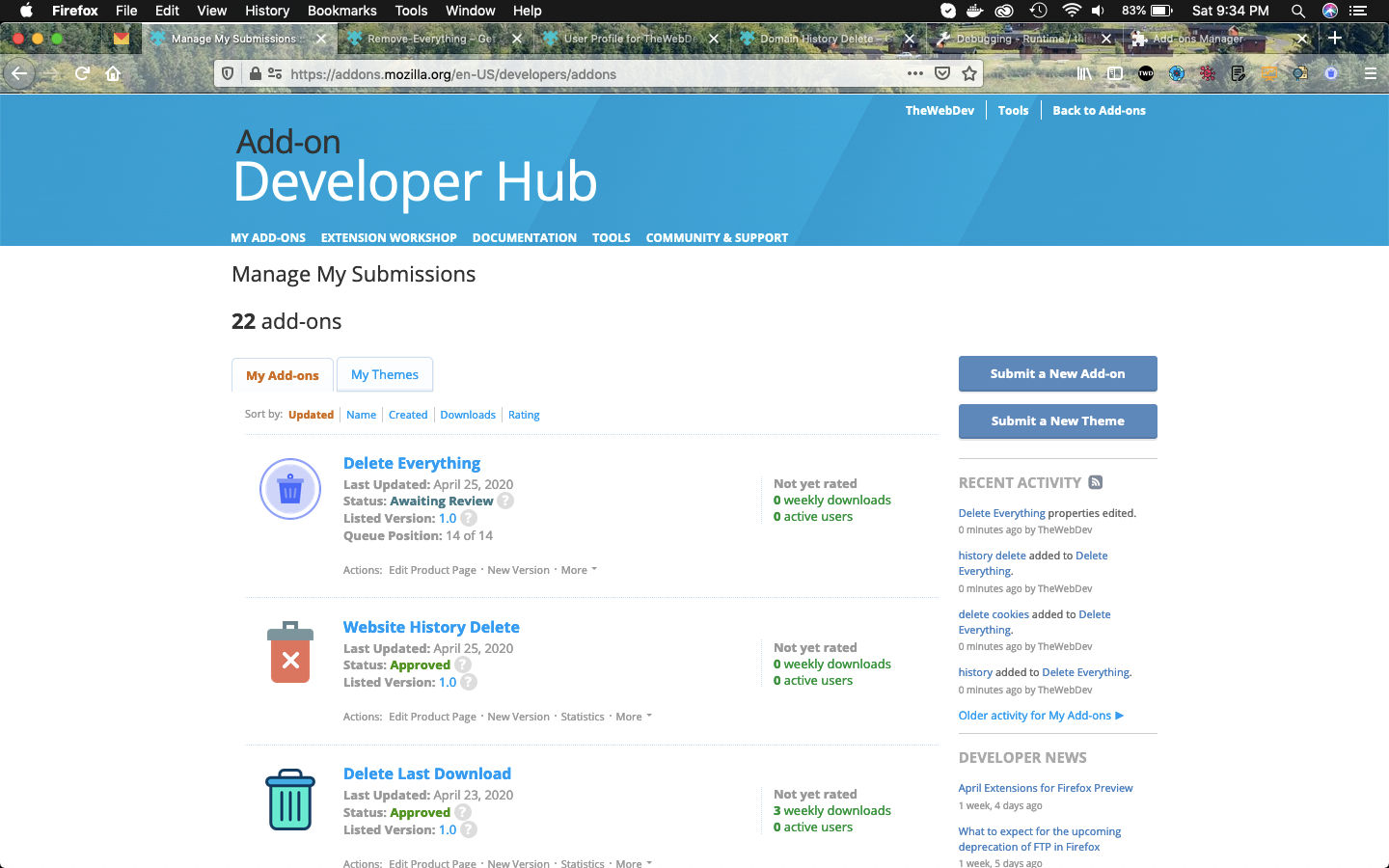Open history delete link in recent activity

(992, 556)
